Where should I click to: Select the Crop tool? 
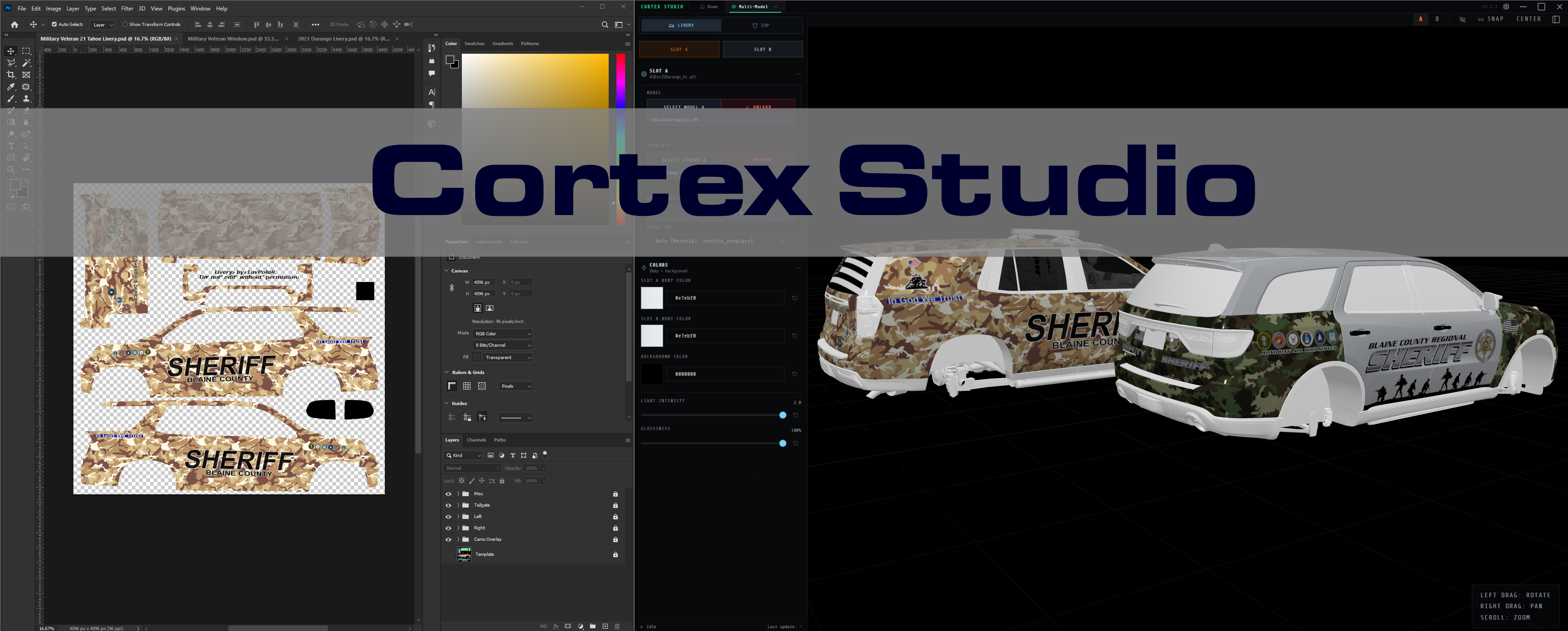[x=11, y=74]
